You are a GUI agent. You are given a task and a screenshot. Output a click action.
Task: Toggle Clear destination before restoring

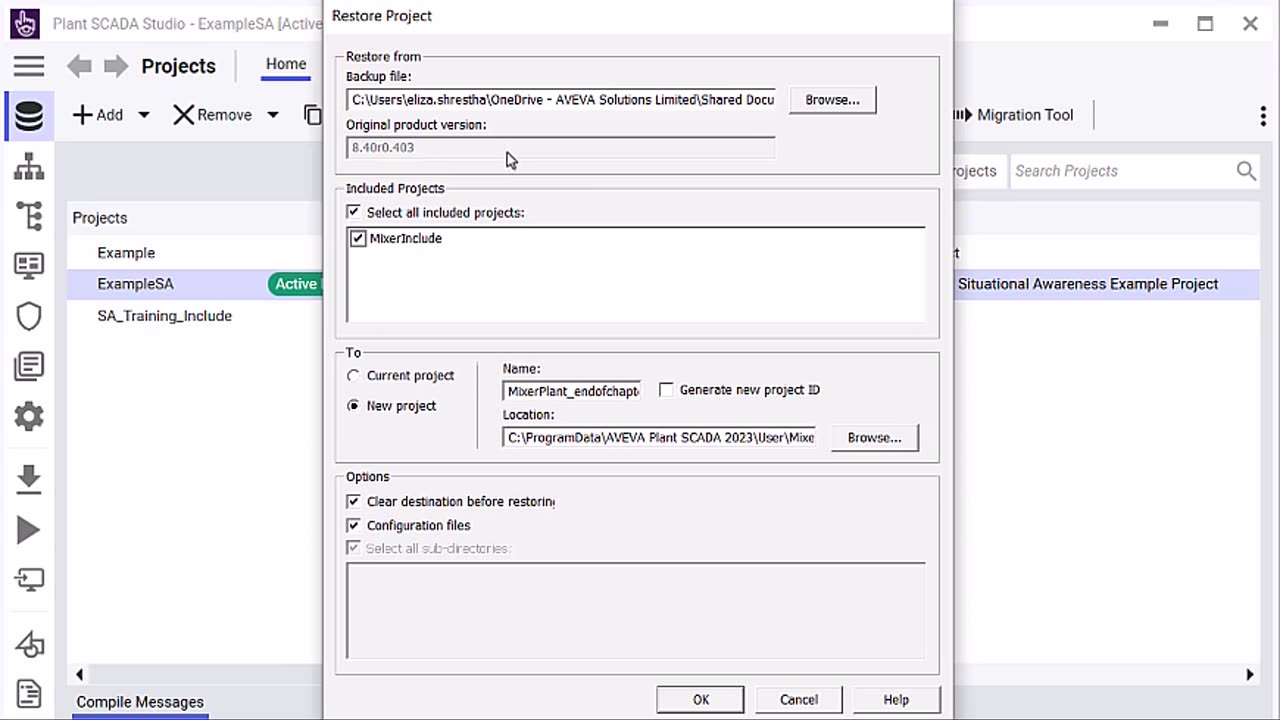coord(353,501)
